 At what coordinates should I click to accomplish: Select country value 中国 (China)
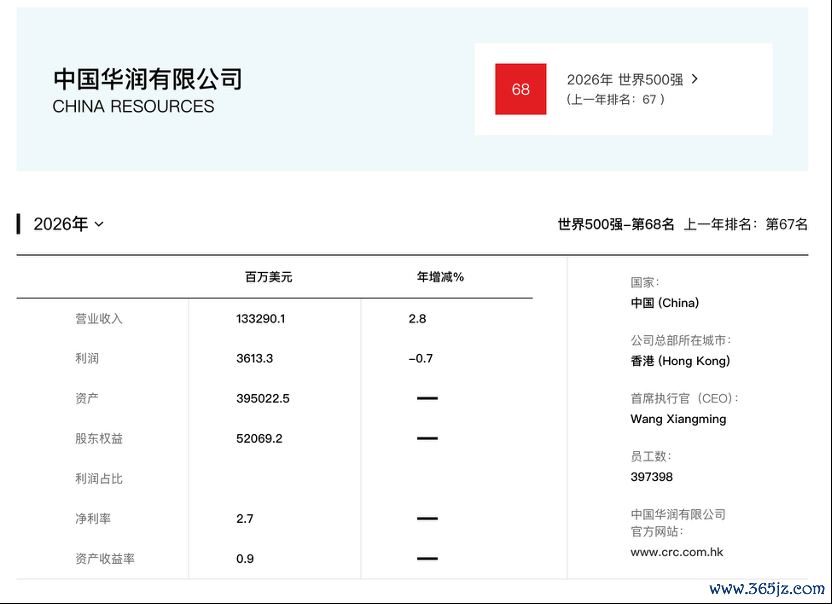coord(664,303)
